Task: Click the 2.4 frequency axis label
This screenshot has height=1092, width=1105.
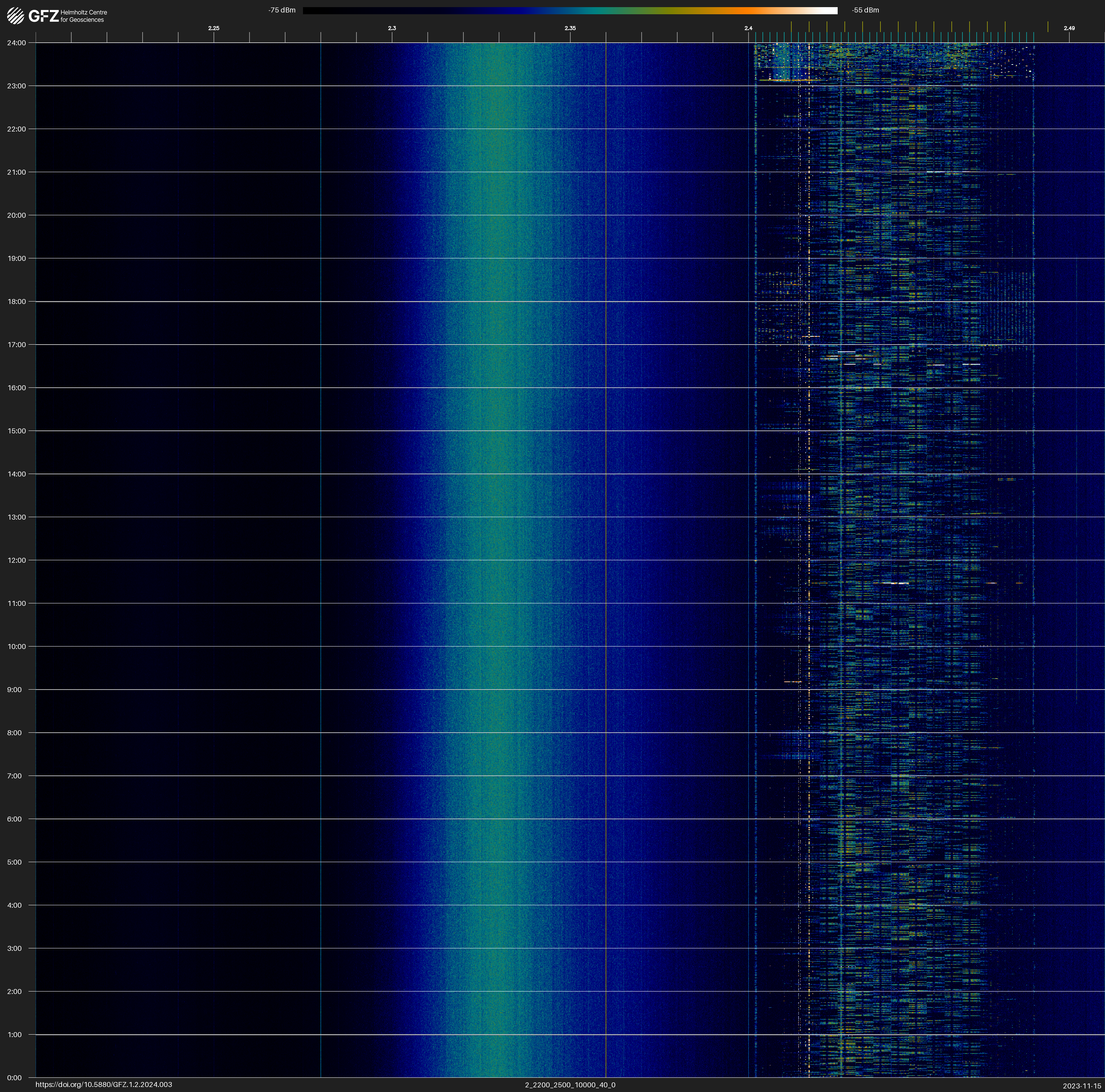Action: pyautogui.click(x=748, y=28)
